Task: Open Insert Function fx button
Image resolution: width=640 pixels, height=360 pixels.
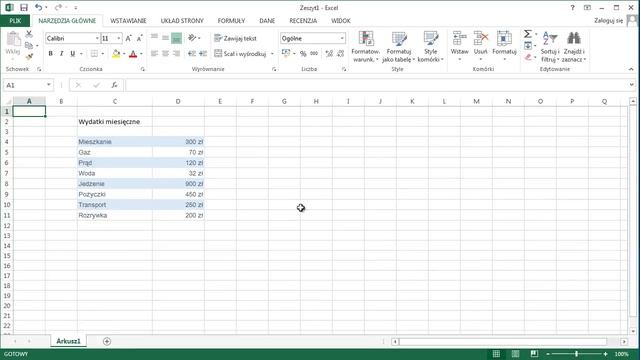Action: 115,85
